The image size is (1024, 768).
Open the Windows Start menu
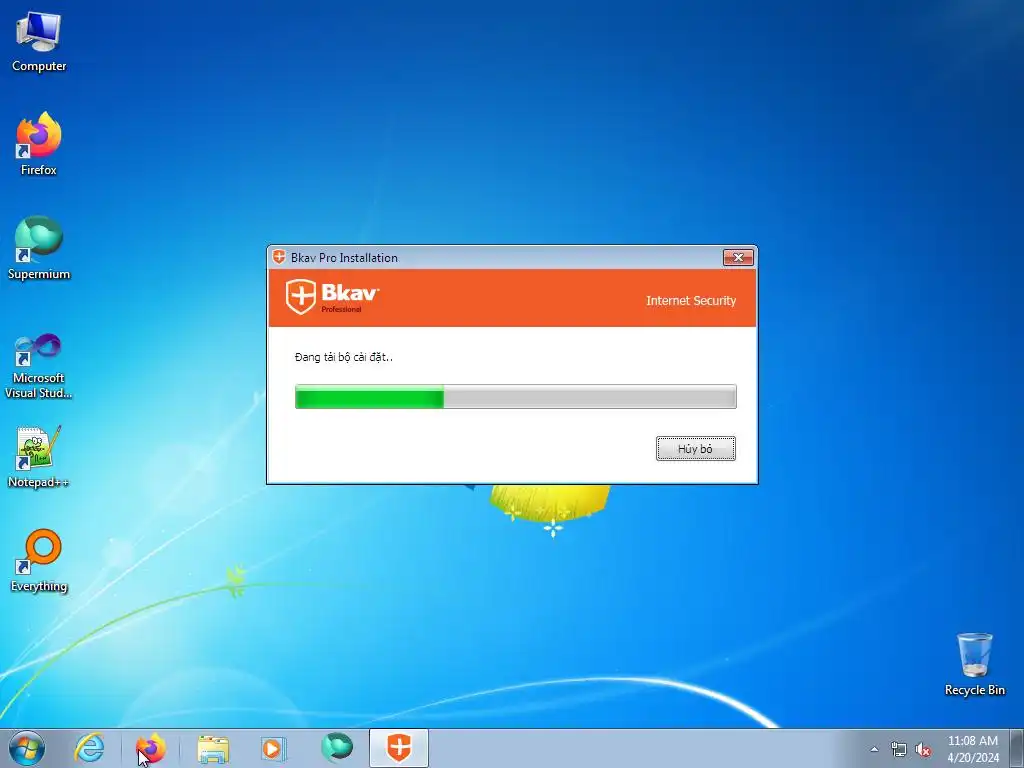[27, 748]
